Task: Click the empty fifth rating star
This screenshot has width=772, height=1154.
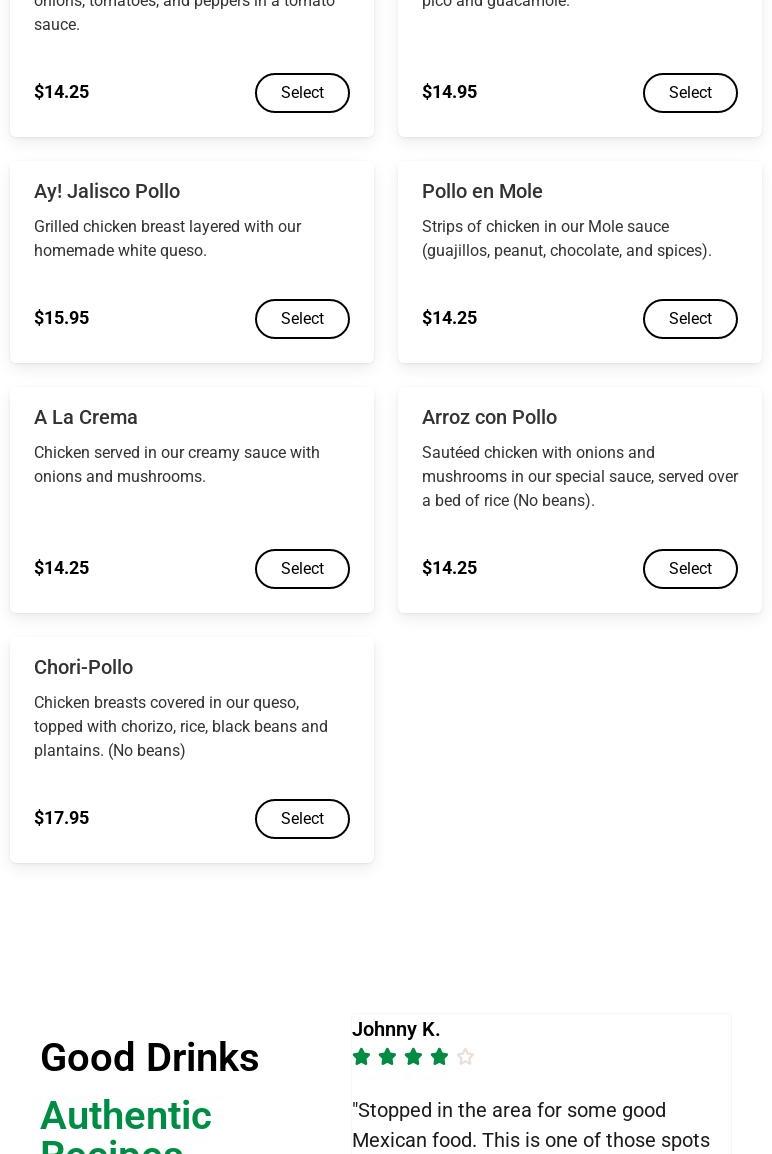Action: [x=466, y=1057]
